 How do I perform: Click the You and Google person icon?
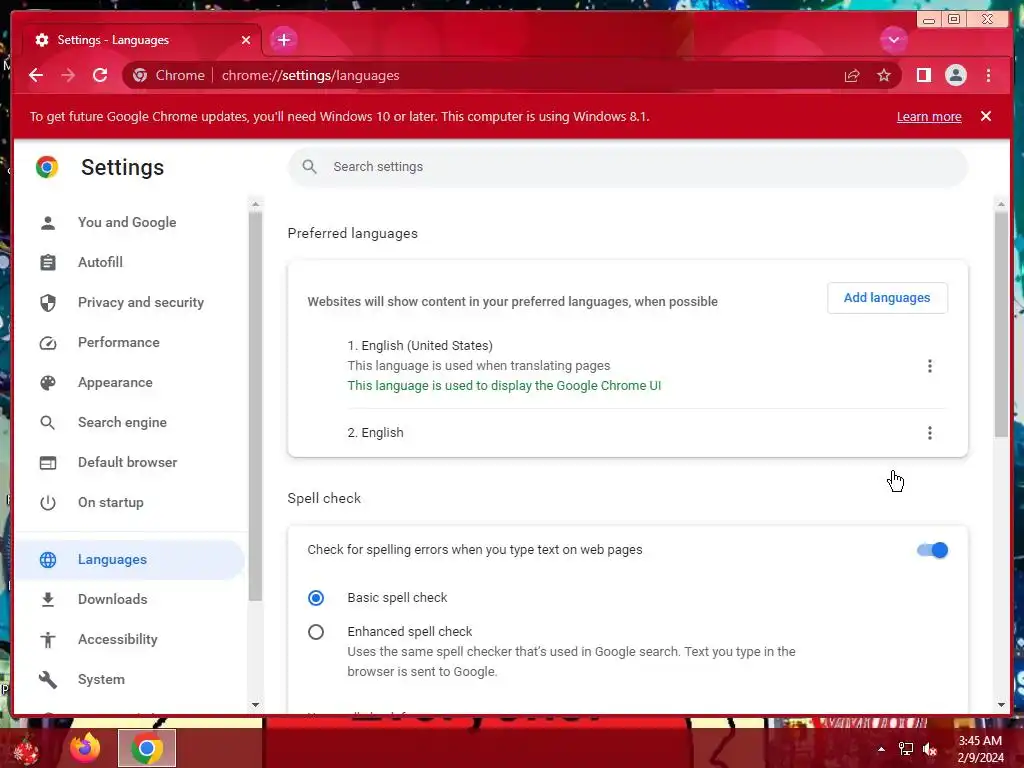[48, 223]
